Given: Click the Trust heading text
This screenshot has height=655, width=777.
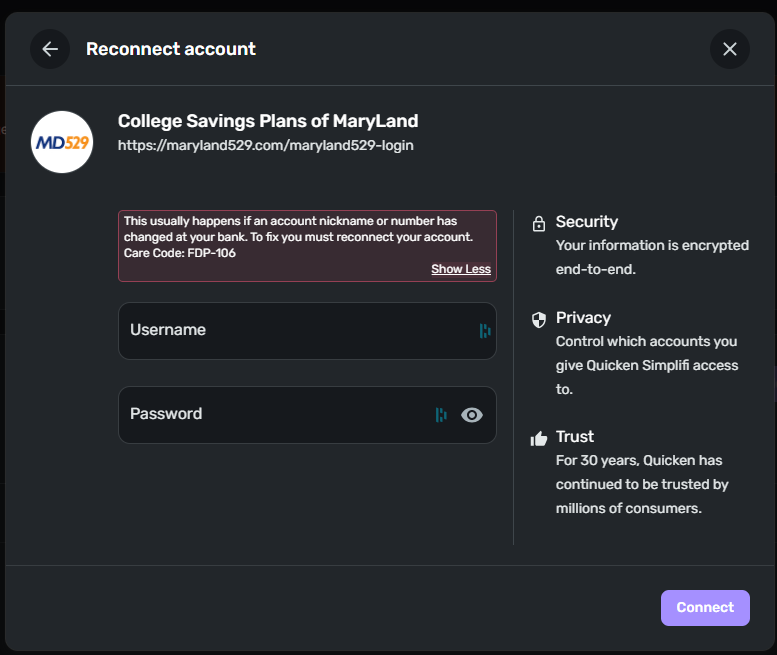Looking at the screenshot, I should pyautogui.click(x=575, y=437).
